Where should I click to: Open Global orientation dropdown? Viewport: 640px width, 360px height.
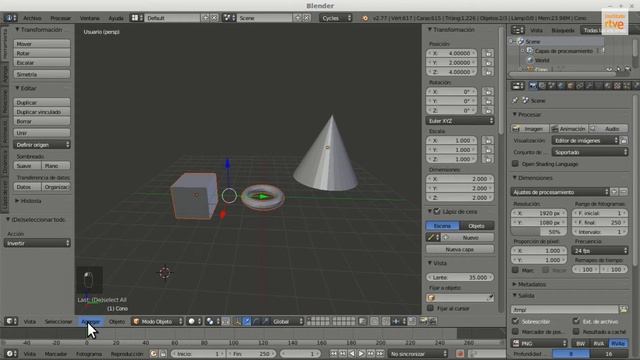[287, 322]
